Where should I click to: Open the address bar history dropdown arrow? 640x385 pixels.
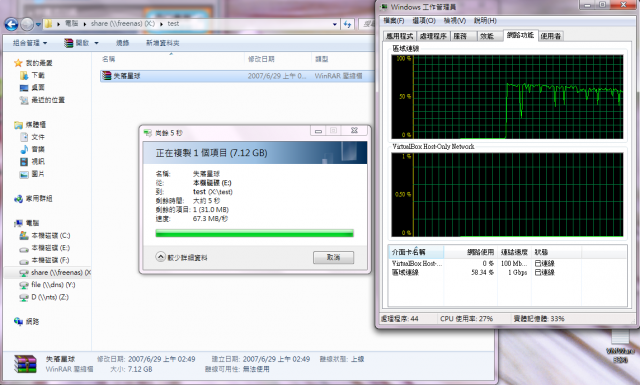tap(335, 24)
